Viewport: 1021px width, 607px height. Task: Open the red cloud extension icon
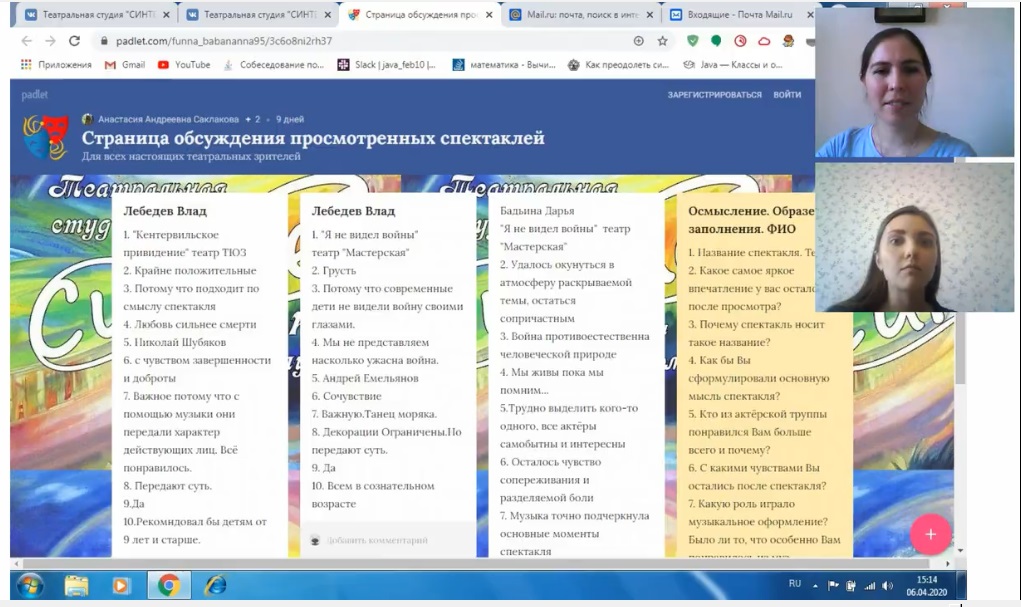coord(764,41)
